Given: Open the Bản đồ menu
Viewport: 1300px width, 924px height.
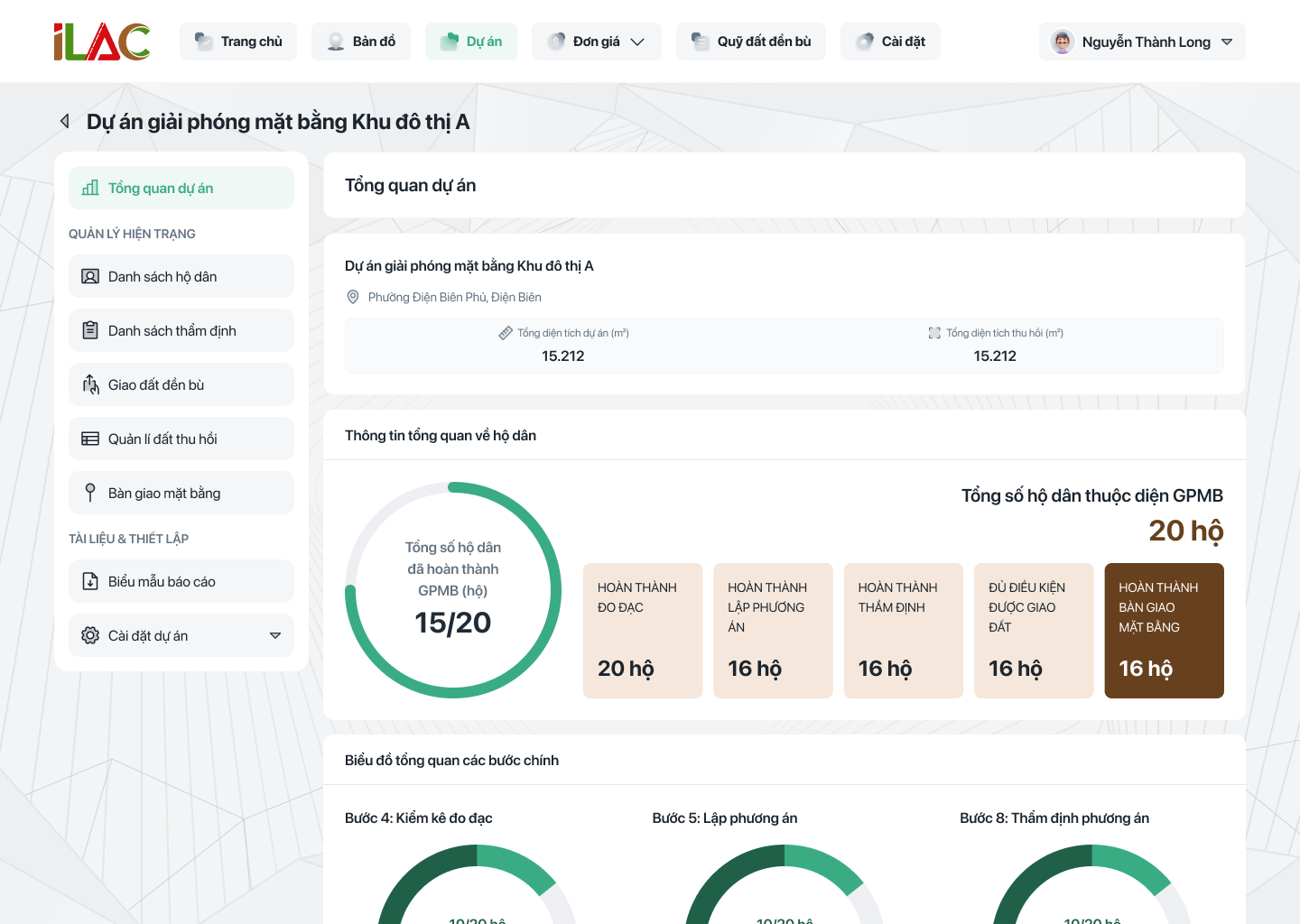Looking at the screenshot, I should click(x=361, y=42).
